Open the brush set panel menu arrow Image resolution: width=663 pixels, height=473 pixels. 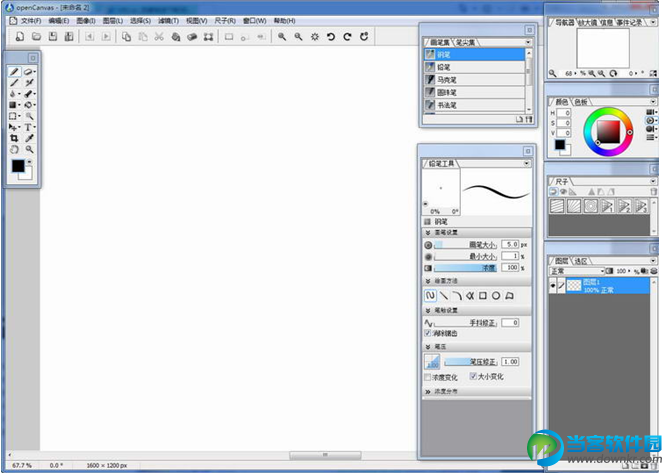pos(528,42)
